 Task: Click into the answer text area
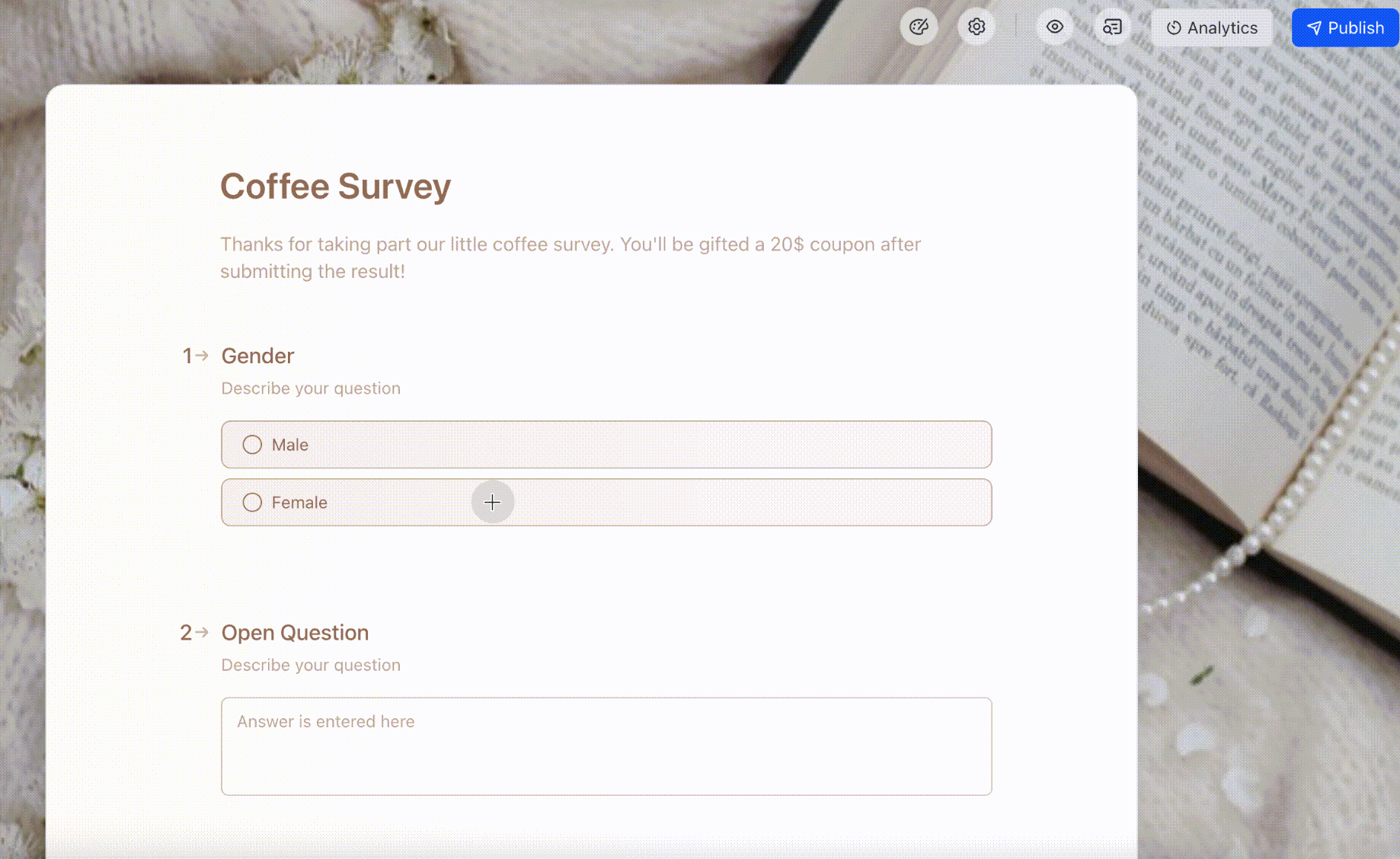[606, 746]
